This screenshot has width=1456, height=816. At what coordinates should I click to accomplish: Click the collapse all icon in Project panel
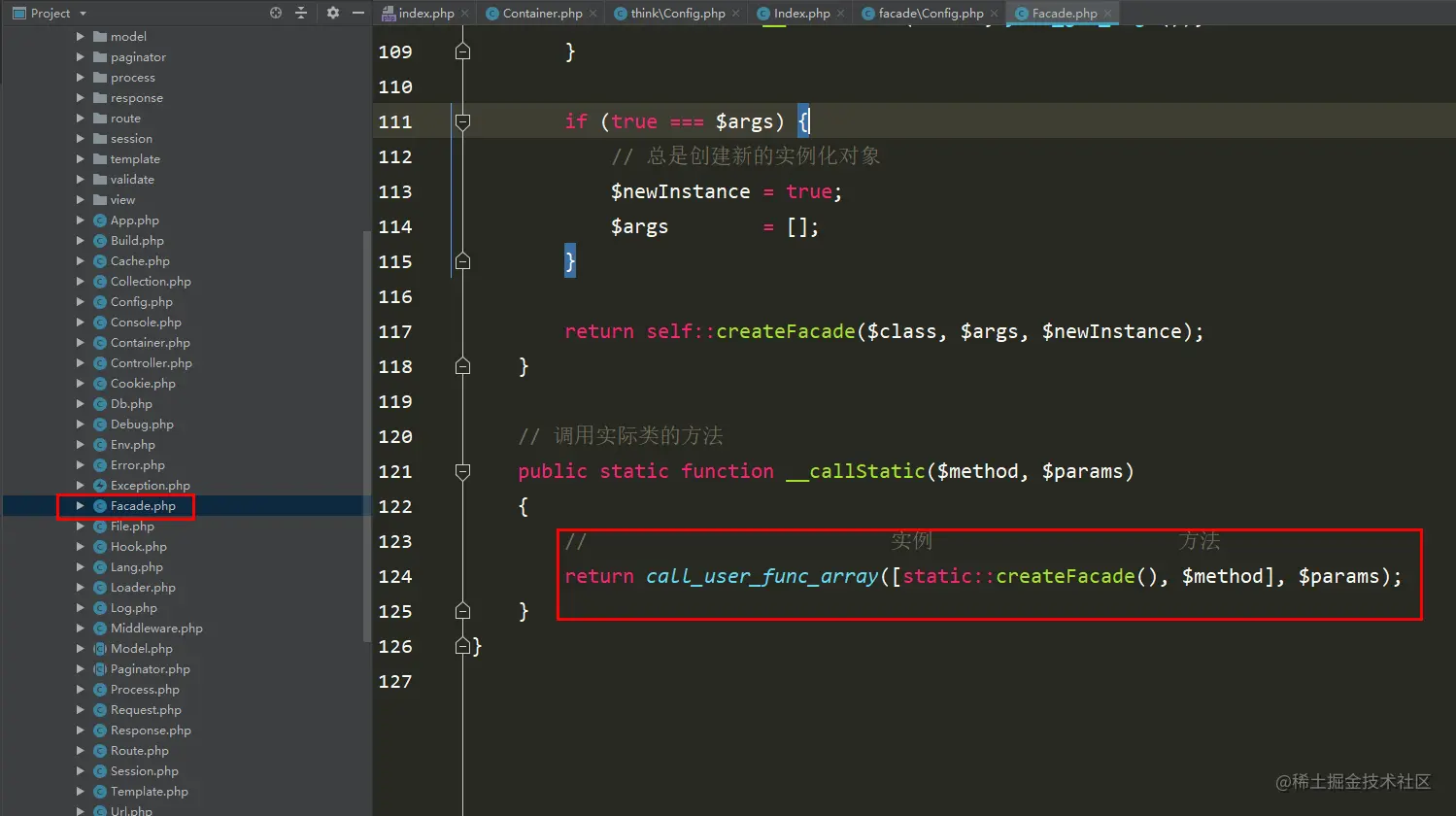(x=301, y=13)
